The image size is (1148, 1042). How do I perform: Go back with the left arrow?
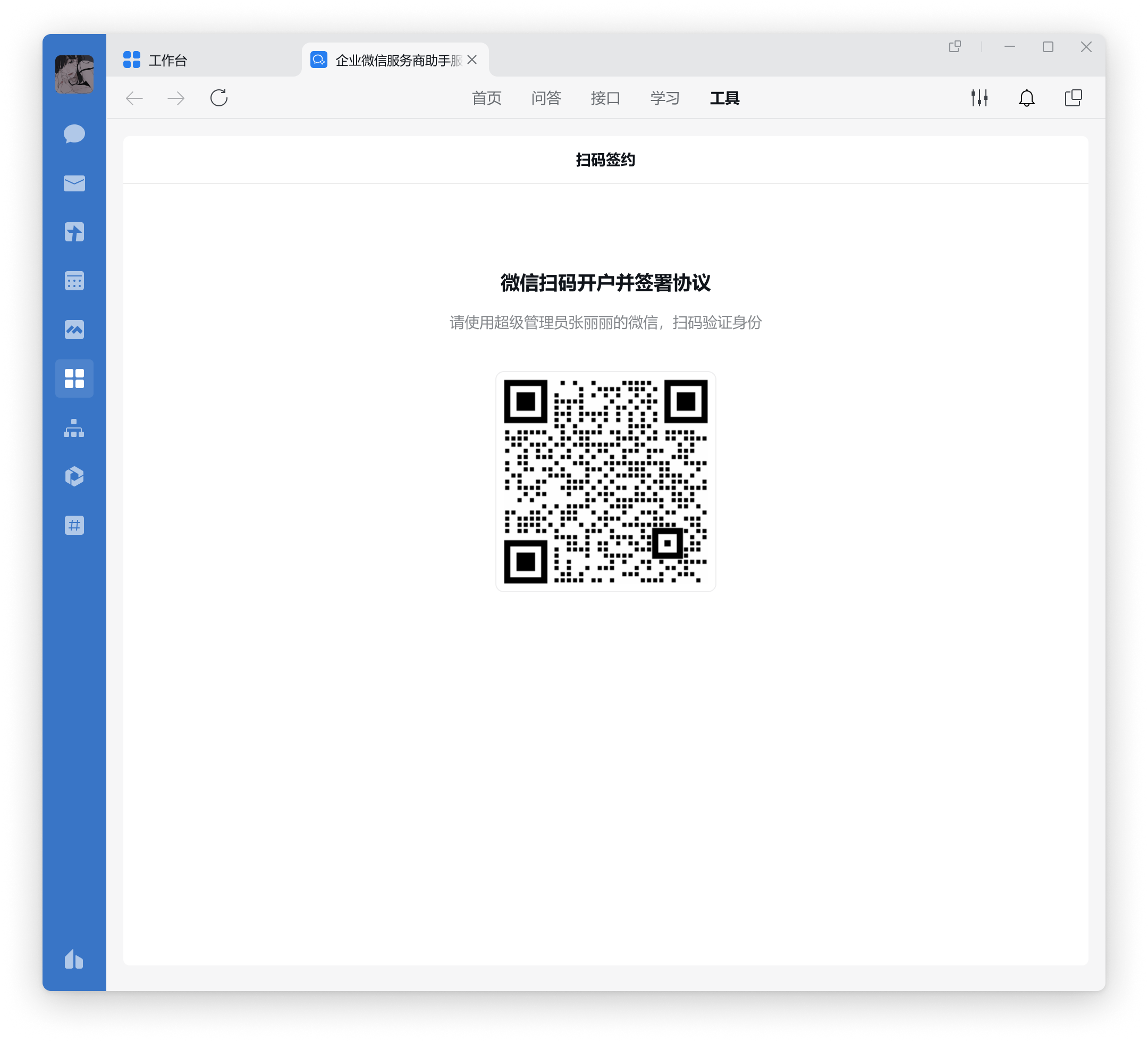(x=134, y=98)
